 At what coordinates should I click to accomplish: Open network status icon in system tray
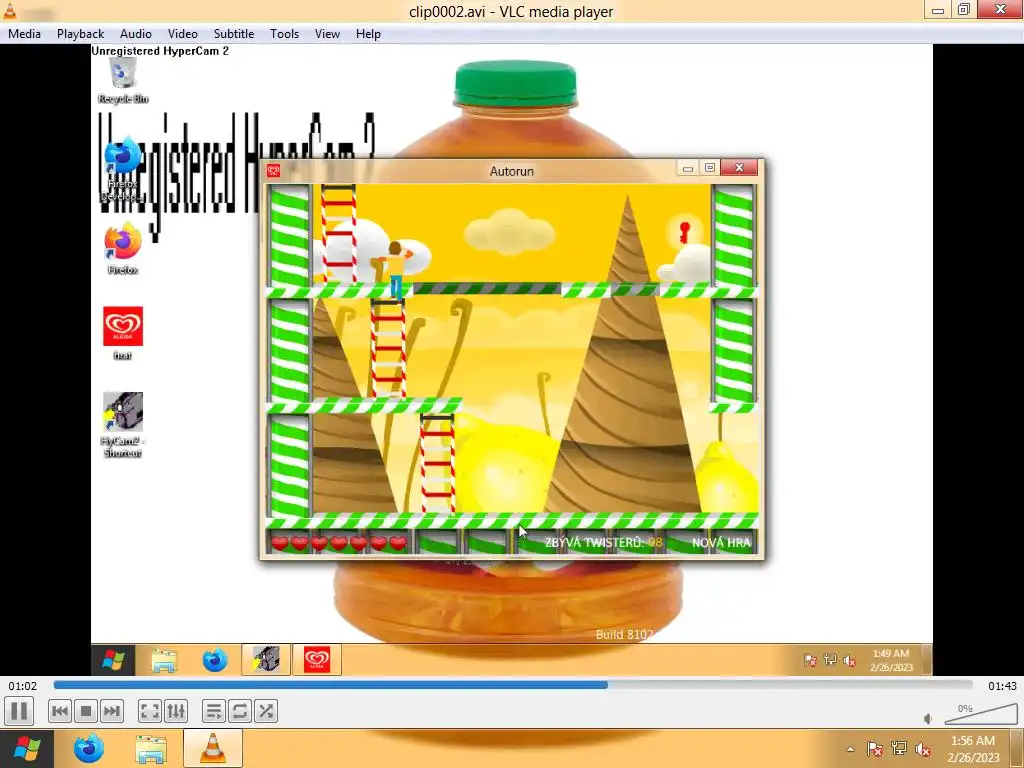point(899,749)
